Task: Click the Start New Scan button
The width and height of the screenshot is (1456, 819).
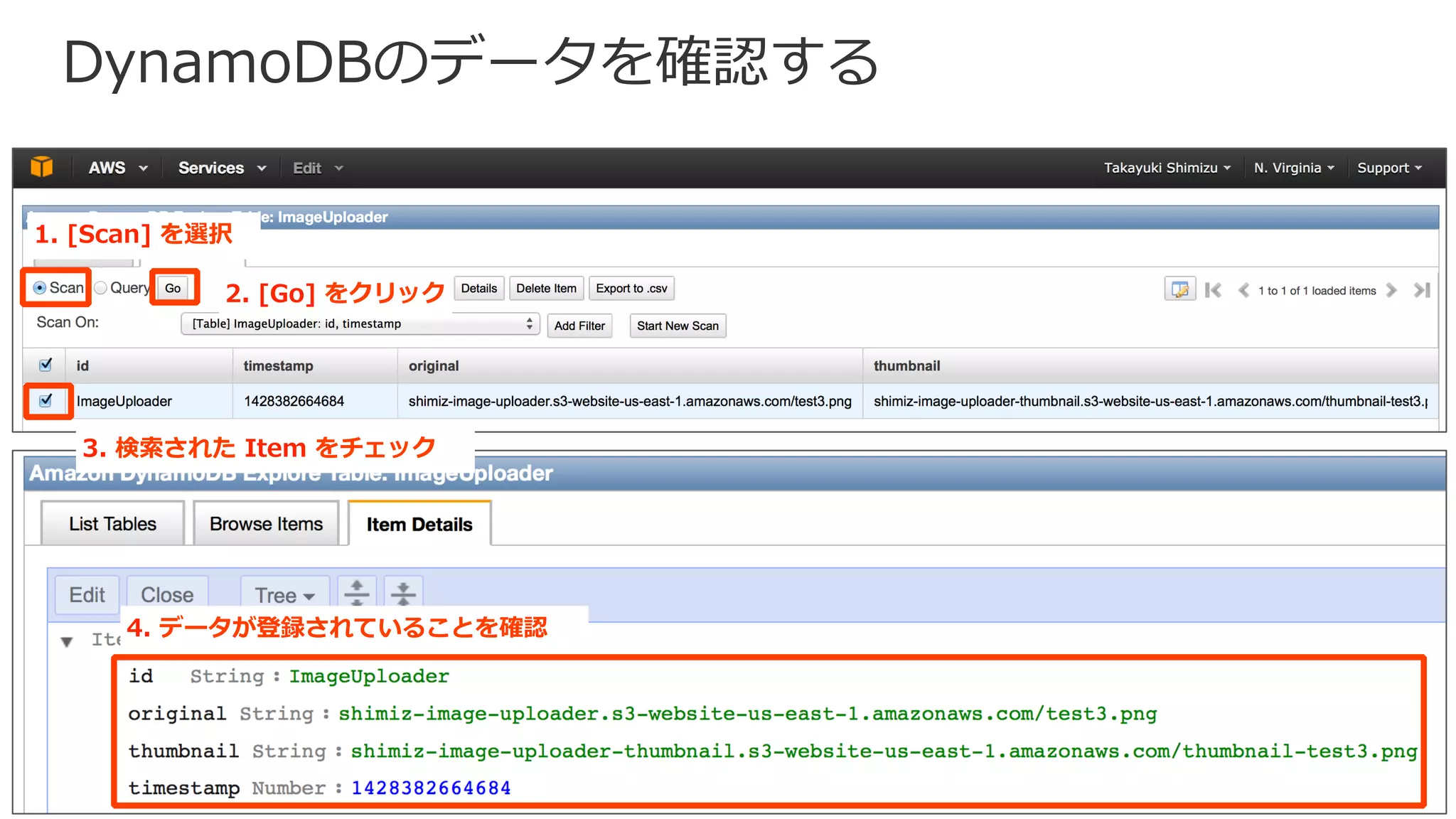Action: 678,326
